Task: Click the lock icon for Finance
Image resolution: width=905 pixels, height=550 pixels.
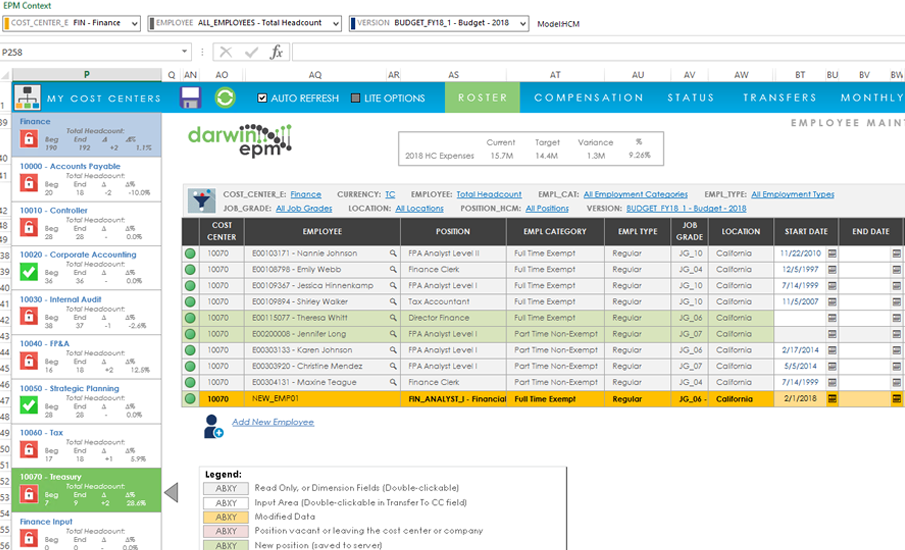Action: [x=29, y=139]
